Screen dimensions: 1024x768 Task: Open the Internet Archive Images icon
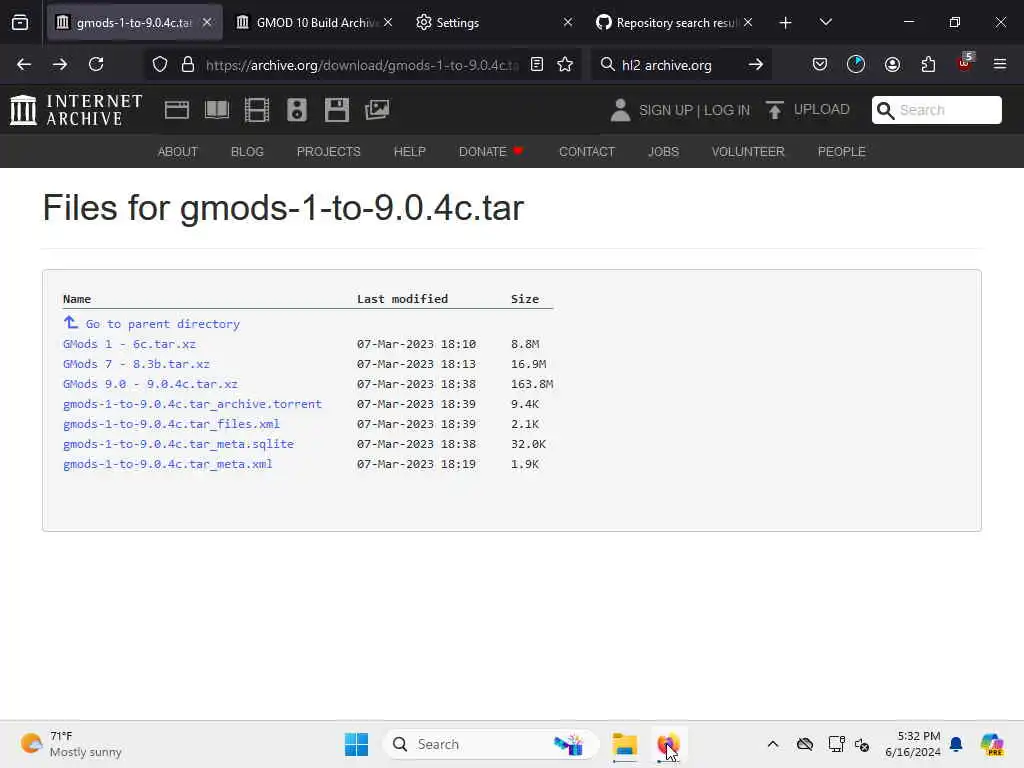(x=377, y=110)
